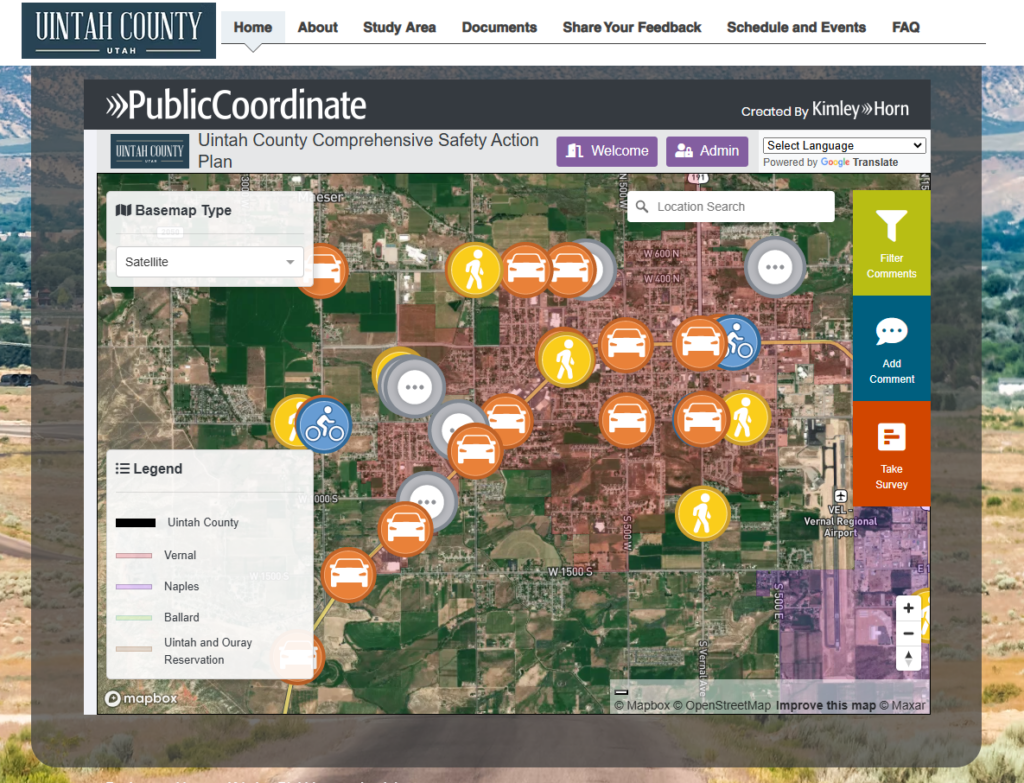Select the blue bicycle marker near Legend
The image size is (1024, 783).
[325, 425]
